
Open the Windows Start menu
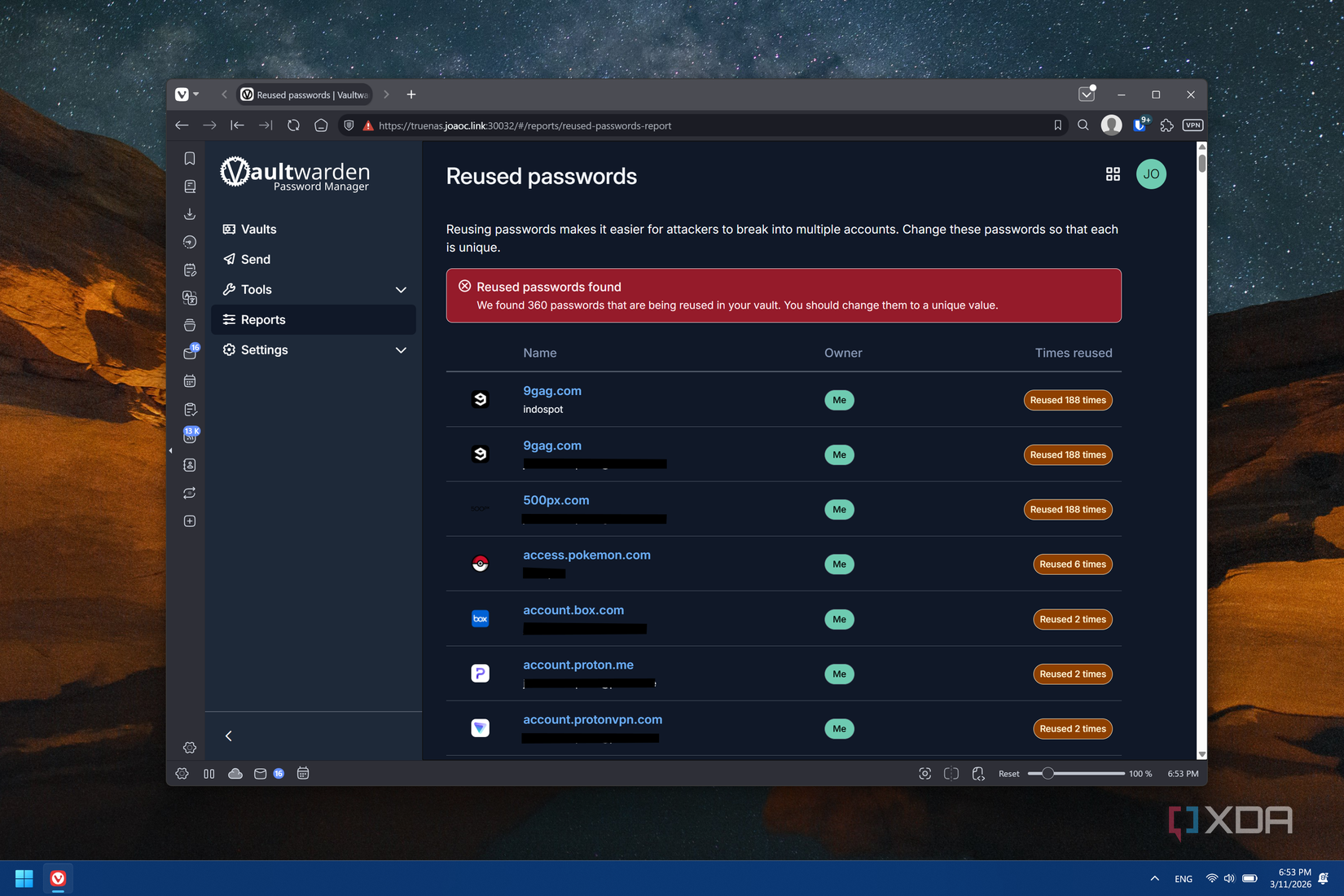(24, 879)
